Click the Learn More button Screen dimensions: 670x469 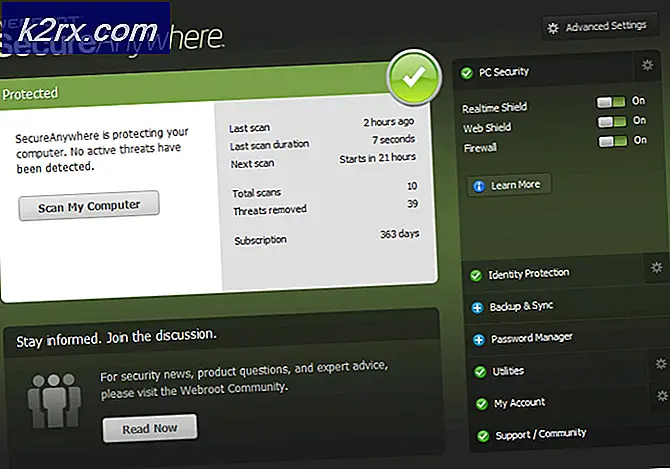tap(509, 185)
